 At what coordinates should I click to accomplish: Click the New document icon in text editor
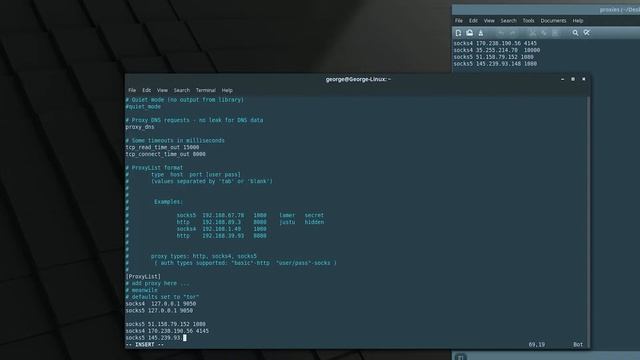click(x=458, y=33)
